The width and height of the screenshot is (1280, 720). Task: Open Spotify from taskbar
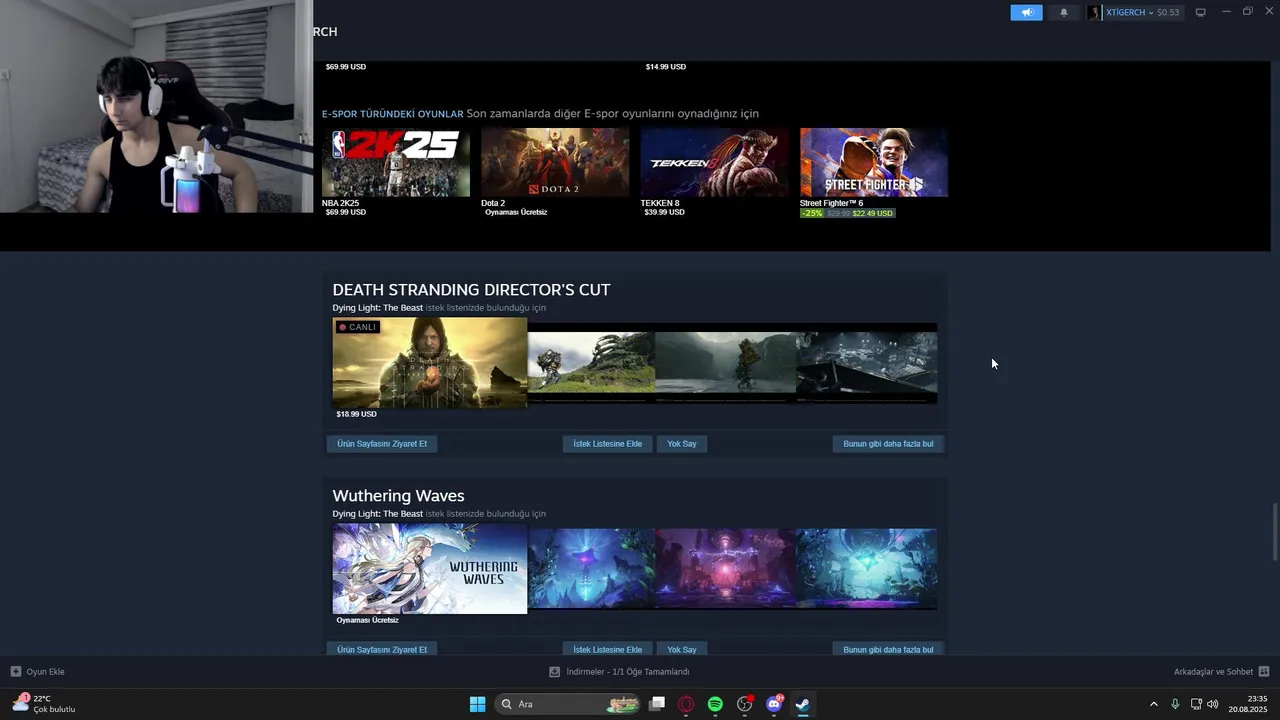715,704
